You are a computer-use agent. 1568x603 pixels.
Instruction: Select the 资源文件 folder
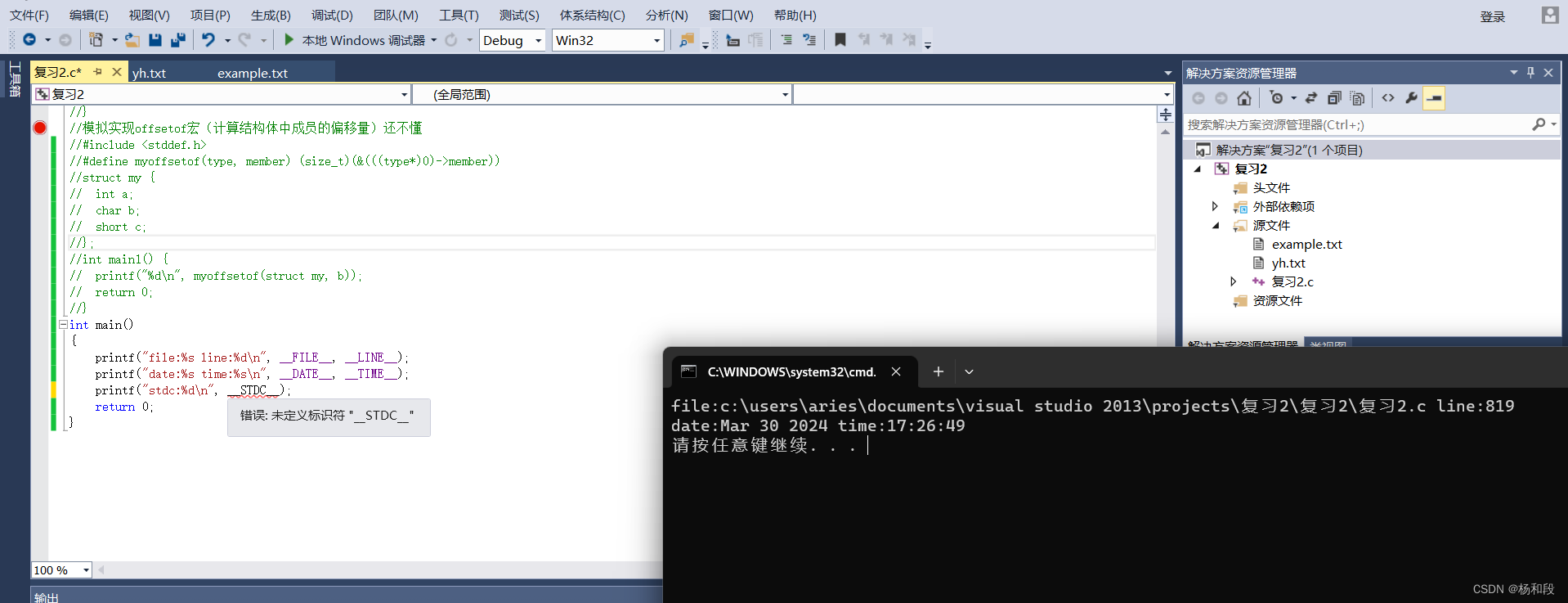(x=1278, y=300)
